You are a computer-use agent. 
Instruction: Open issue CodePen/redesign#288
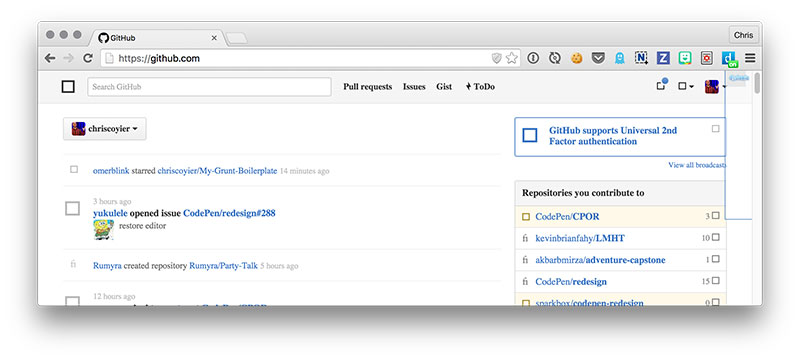click(229, 213)
